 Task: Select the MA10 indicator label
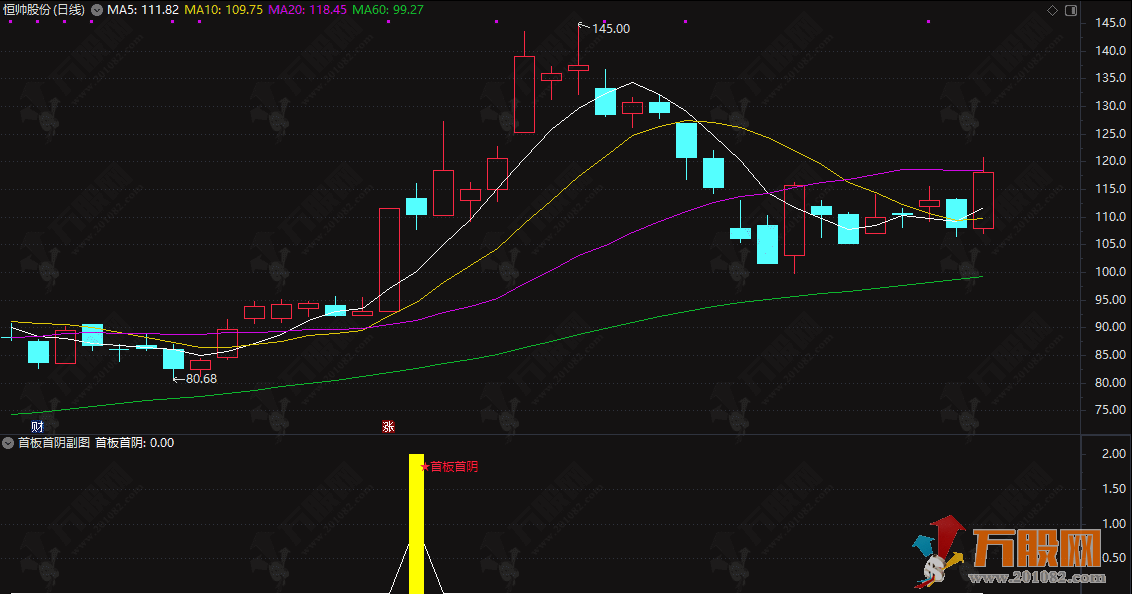coord(224,10)
